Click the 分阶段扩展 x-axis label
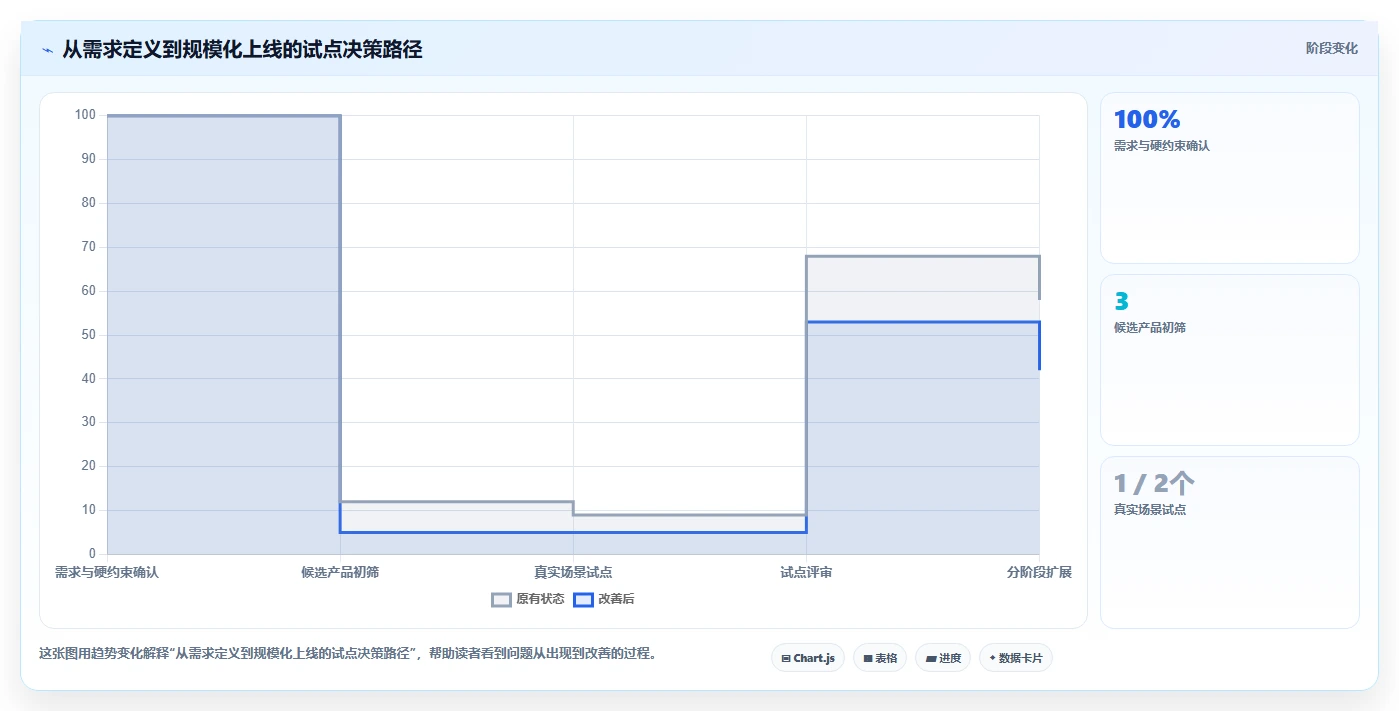The image size is (1399, 711). [1039, 572]
